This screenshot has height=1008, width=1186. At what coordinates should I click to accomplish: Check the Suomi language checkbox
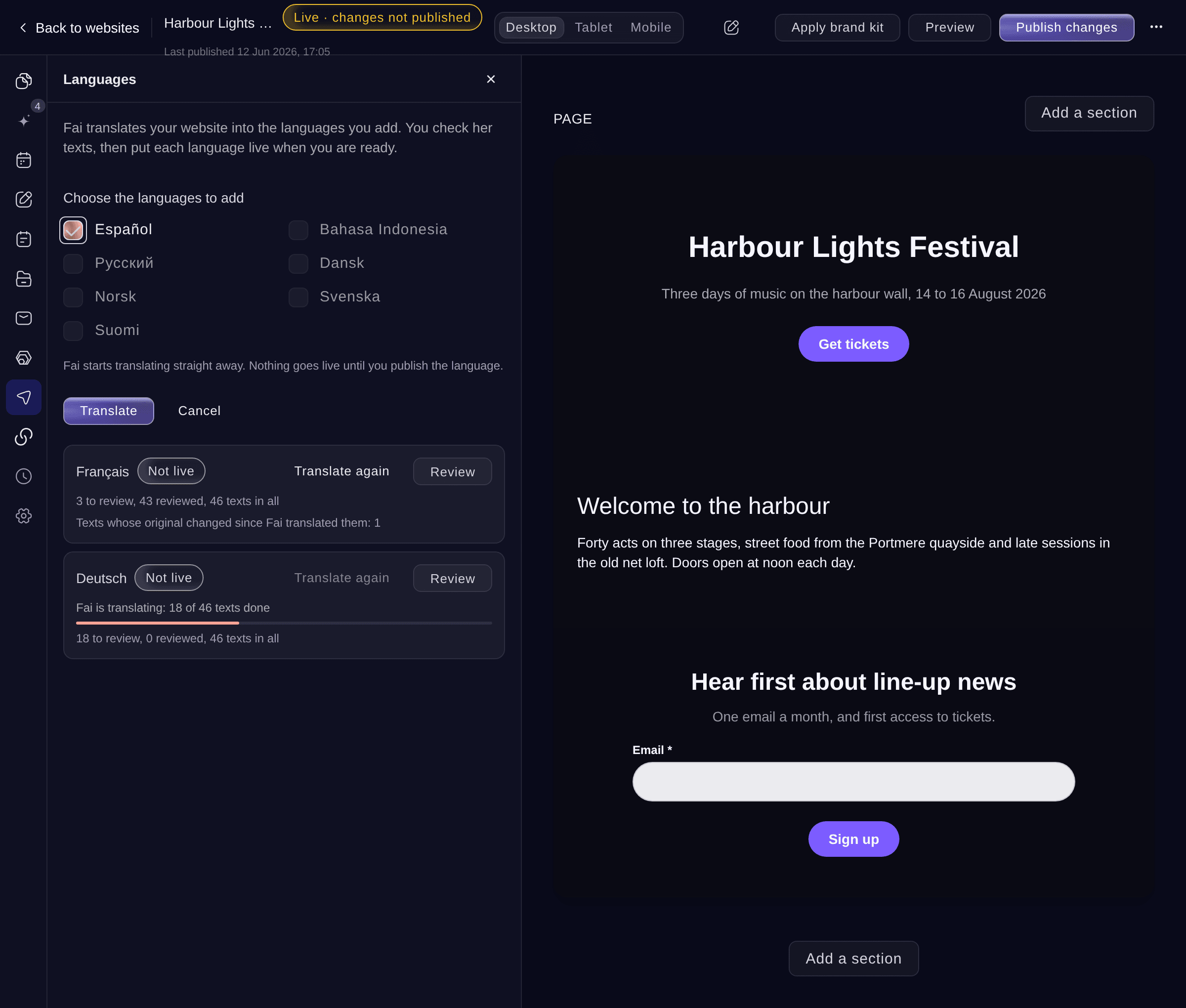point(73,331)
